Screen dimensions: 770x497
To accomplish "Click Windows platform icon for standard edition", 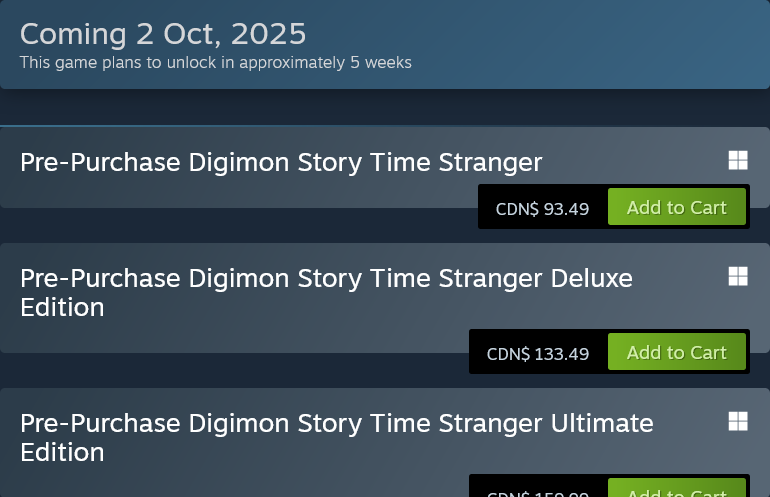I will coord(738,160).
